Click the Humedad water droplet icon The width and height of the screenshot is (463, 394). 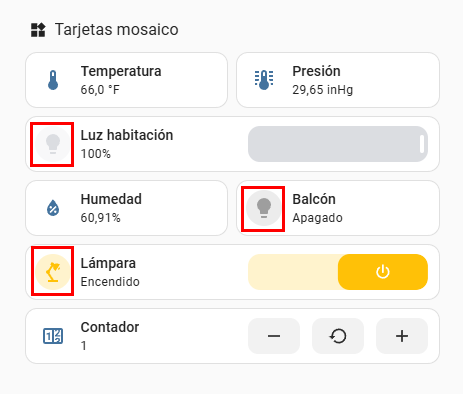click(x=53, y=208)
